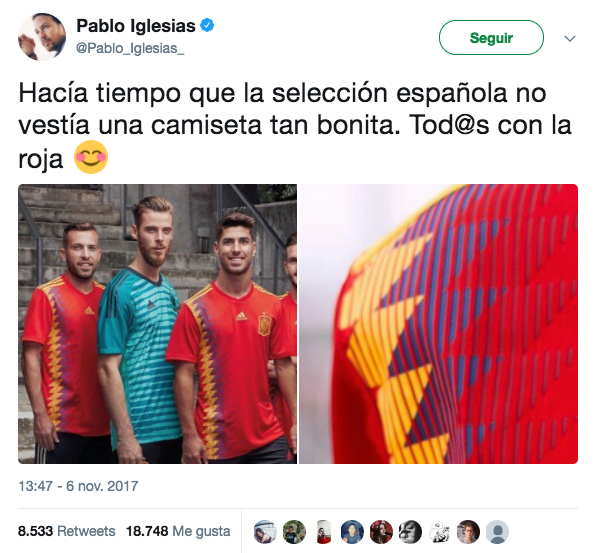Click the Seguir follow button
Screen dimensions: 594x553
coord(491,37)
